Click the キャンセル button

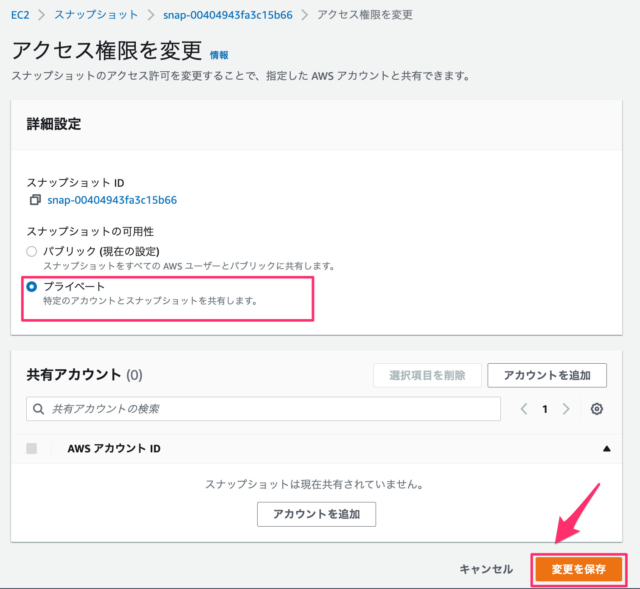[x=486, y=569]
